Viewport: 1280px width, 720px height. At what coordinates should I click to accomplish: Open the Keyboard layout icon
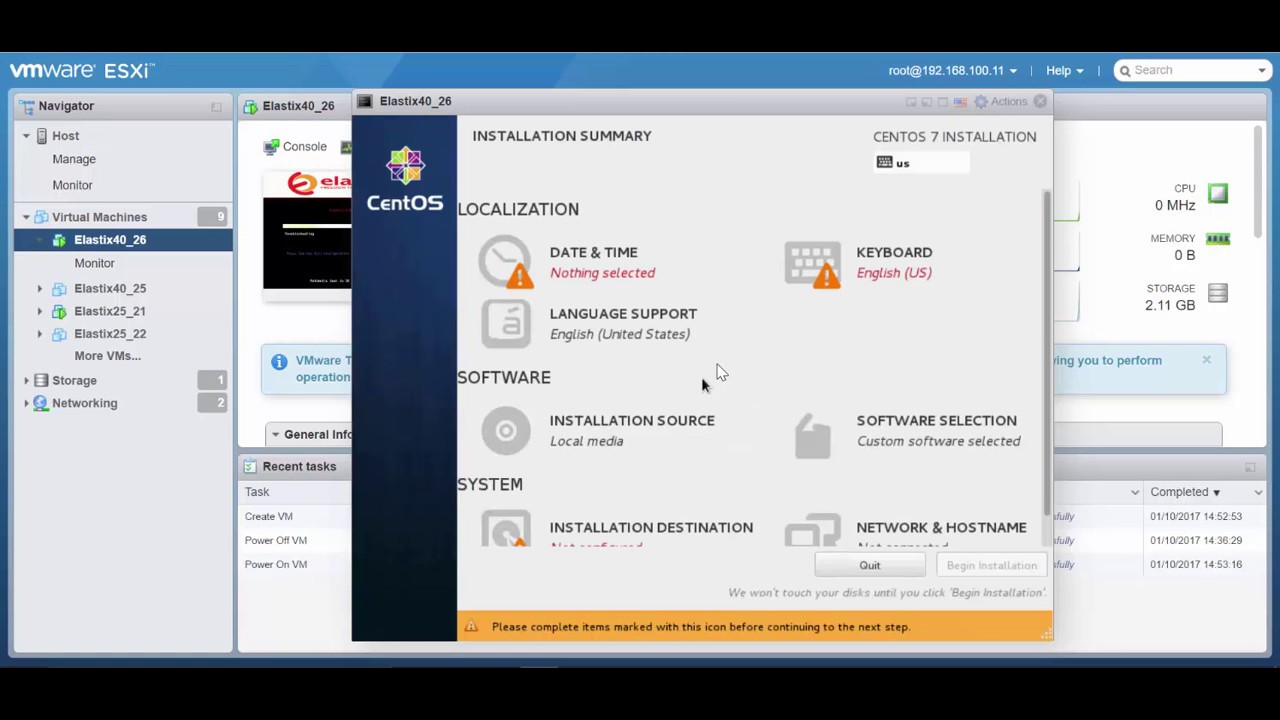[813, 264]
